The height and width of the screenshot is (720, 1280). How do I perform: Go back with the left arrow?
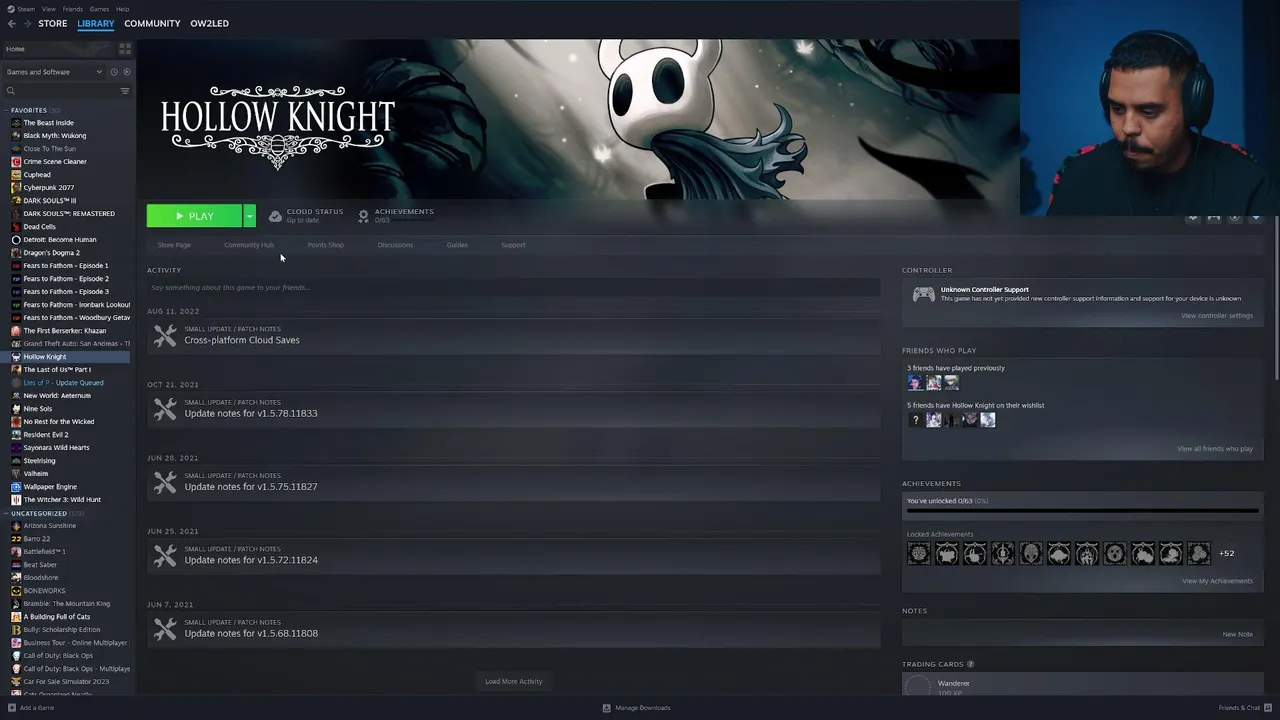pos(11,23)
